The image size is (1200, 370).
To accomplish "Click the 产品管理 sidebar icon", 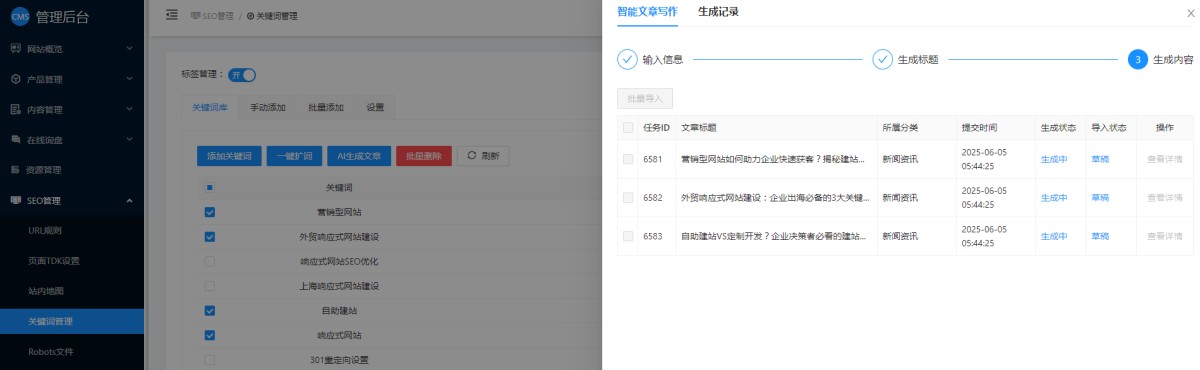I will click(16, 79).
